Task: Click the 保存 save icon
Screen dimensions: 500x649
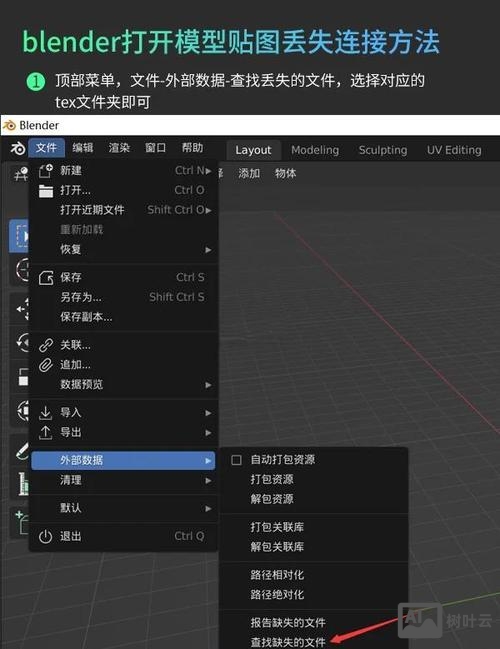Action: click(x=46, y=277)
